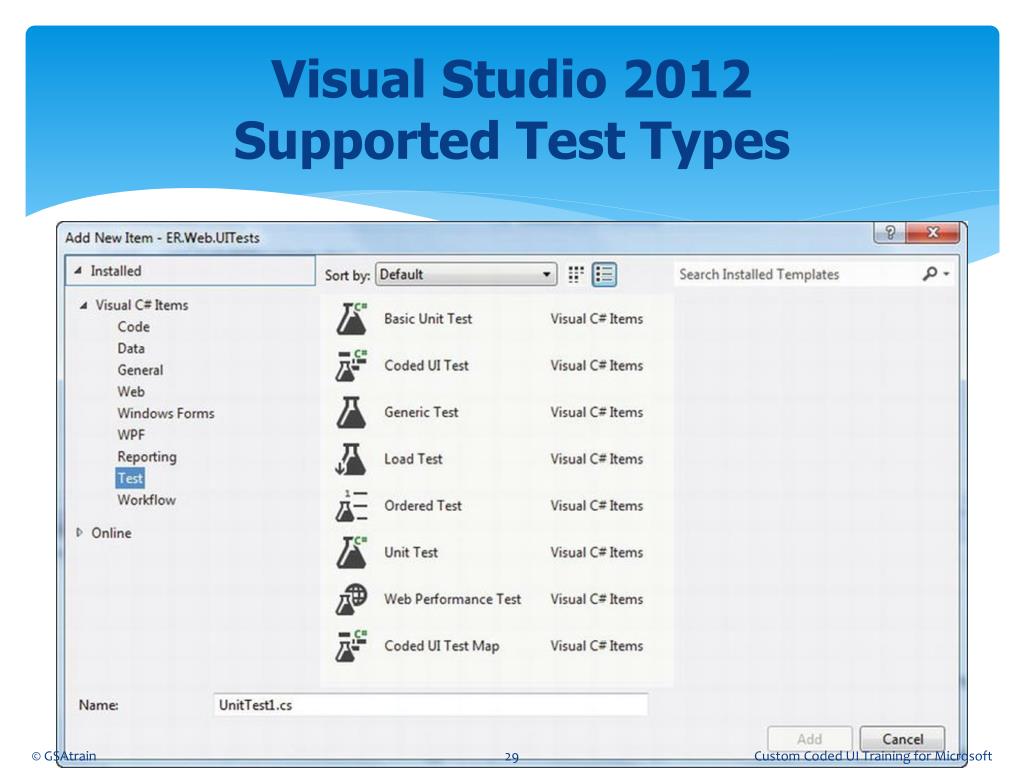Click the Coded UI Test Map icon
Viewport: 1024px width, 768px height.
click(x=351, y=646)
